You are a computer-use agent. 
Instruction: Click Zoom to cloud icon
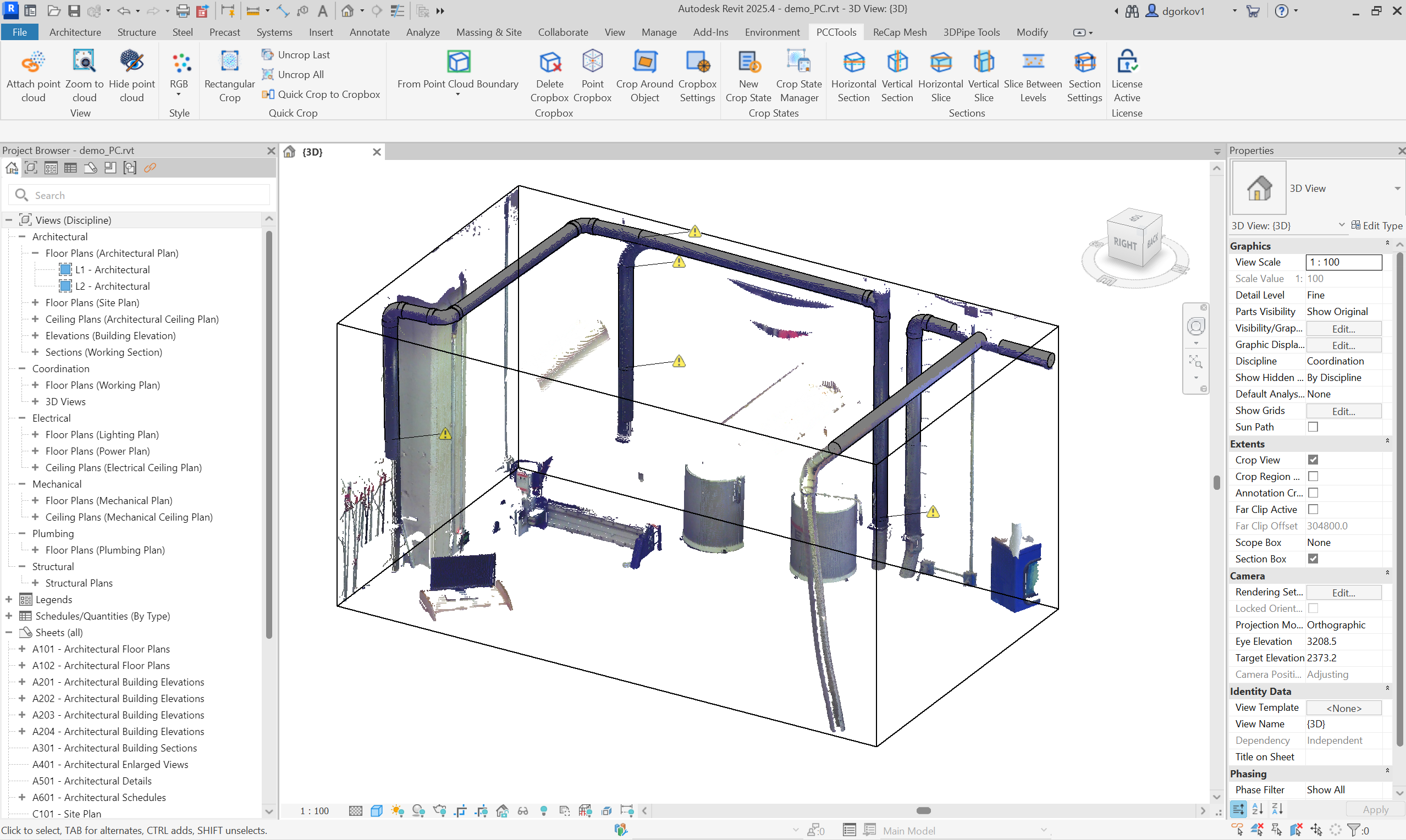84,75
